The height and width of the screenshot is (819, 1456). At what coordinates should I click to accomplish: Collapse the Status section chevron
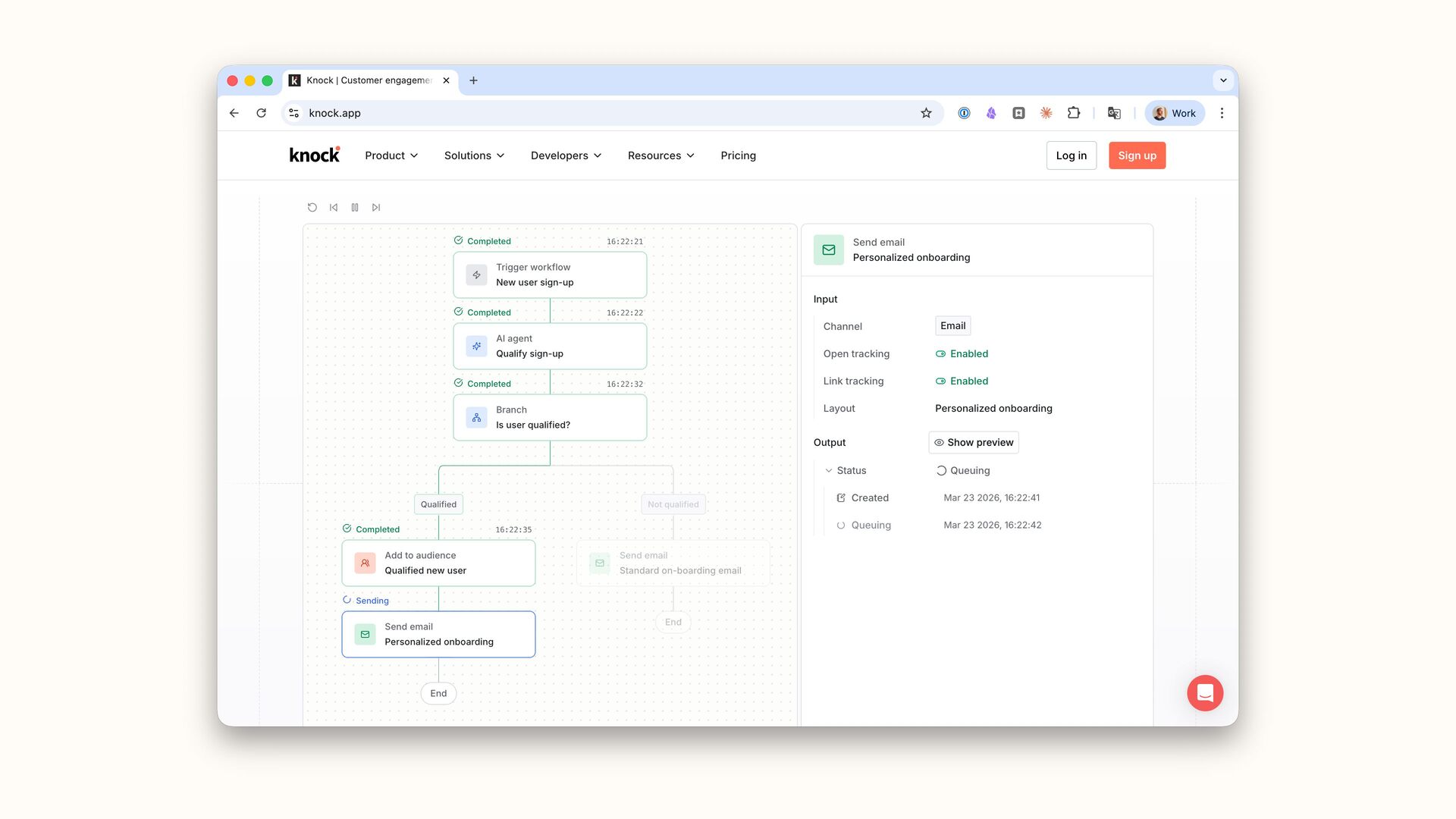(829, 470)
